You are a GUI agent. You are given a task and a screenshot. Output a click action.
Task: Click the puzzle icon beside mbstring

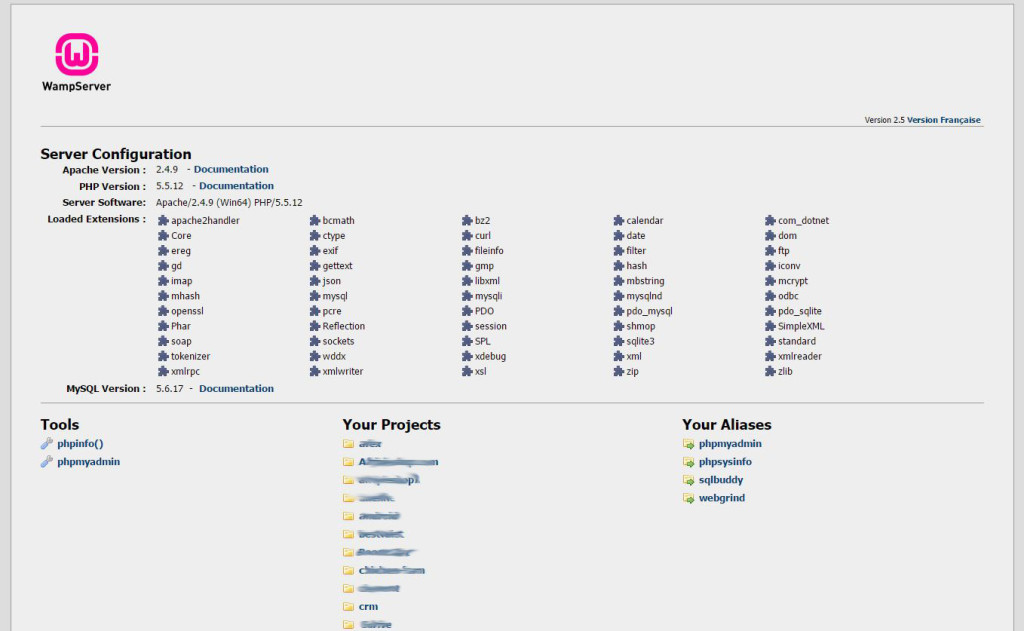click(618, 281)
